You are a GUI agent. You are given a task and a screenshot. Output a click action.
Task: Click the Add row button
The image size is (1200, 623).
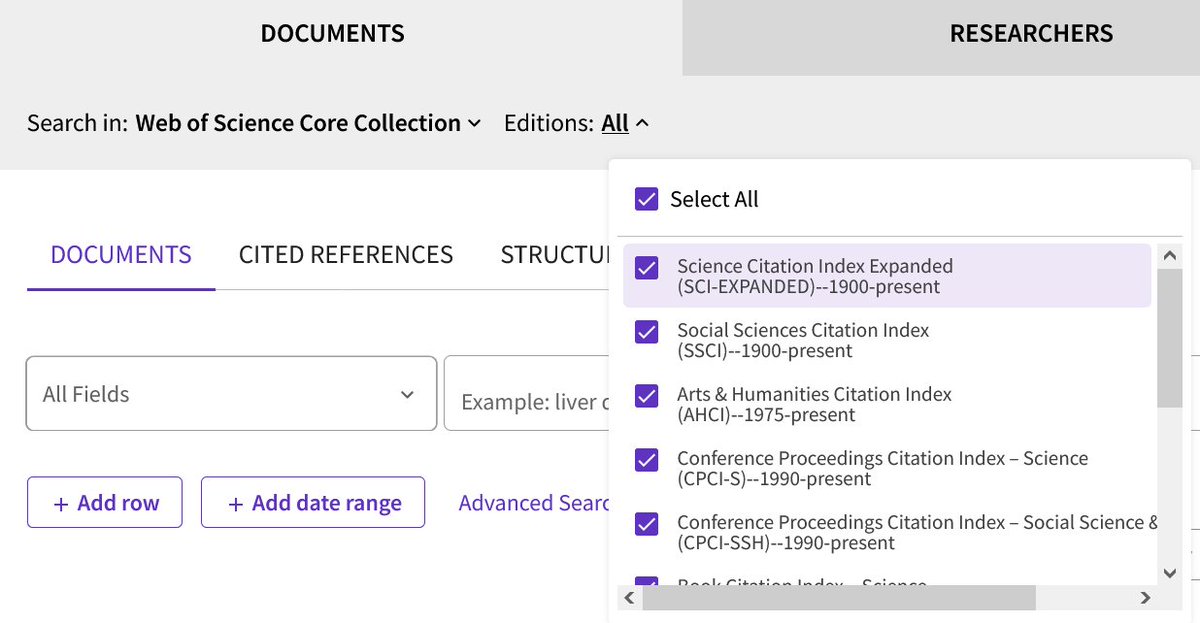pos(105,503)
